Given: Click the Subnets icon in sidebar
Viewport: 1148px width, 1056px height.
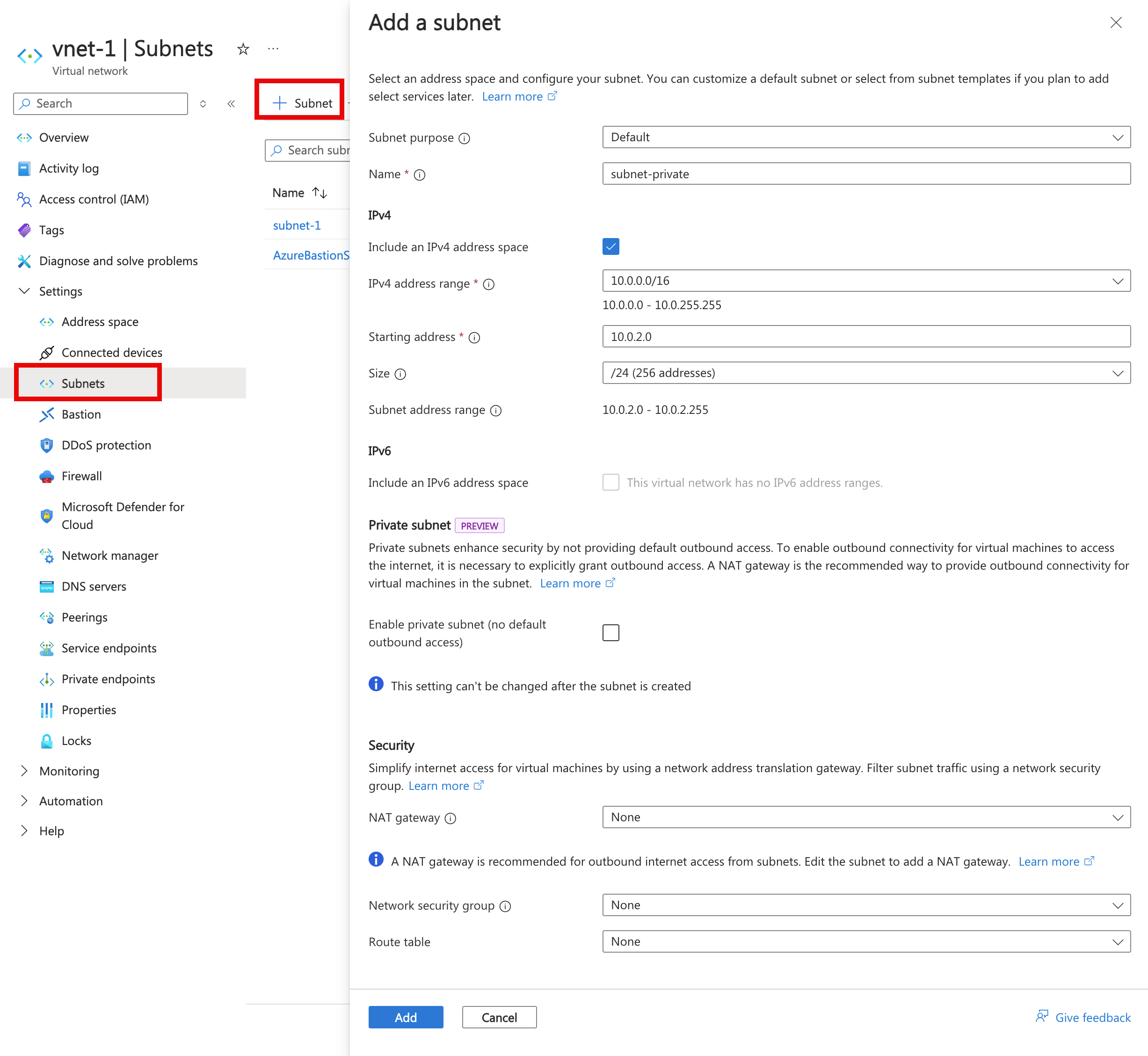Looking at the screenshot, I should point(45,383).
